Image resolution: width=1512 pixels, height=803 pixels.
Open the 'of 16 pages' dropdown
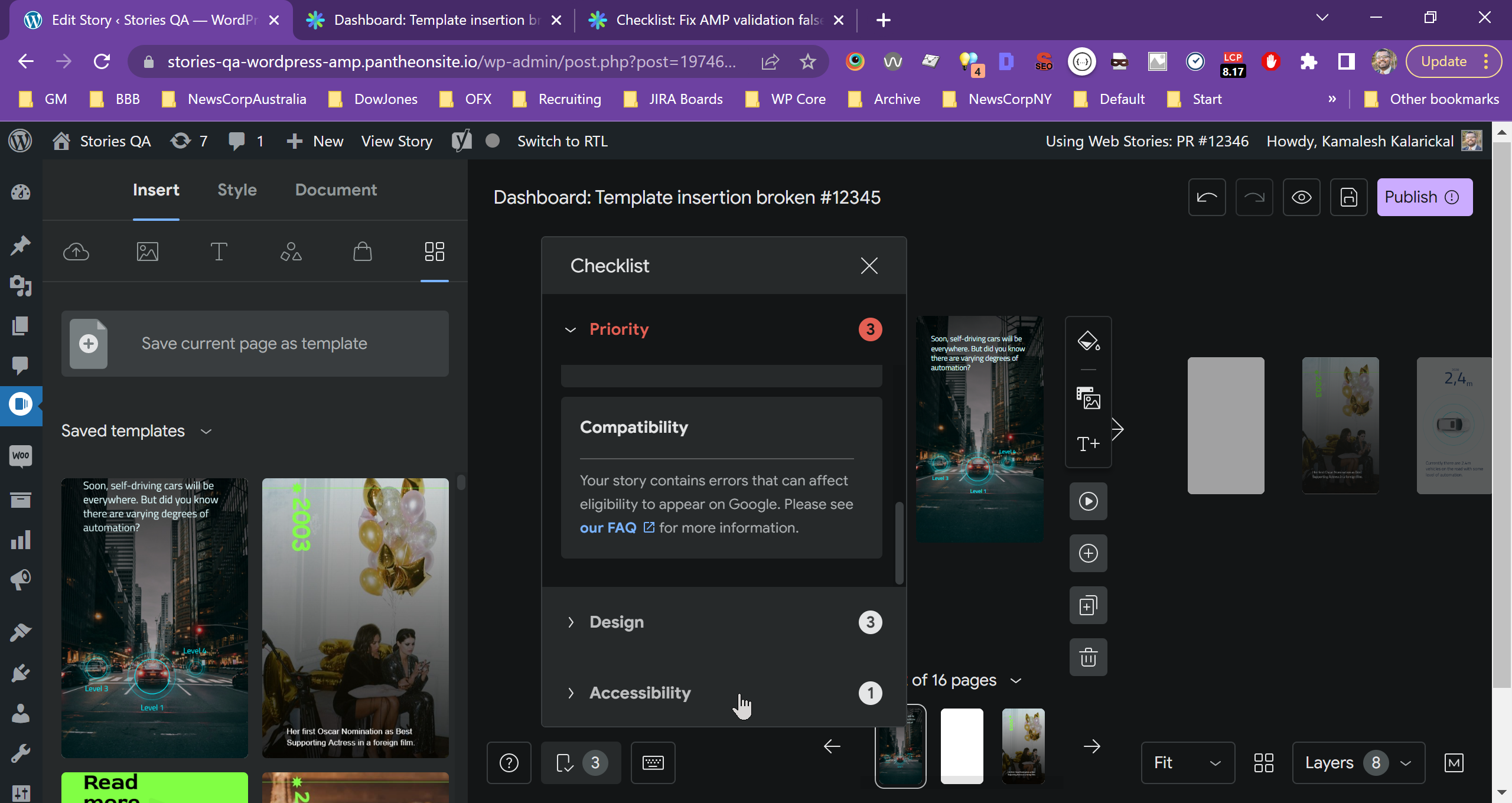[966, 680]
